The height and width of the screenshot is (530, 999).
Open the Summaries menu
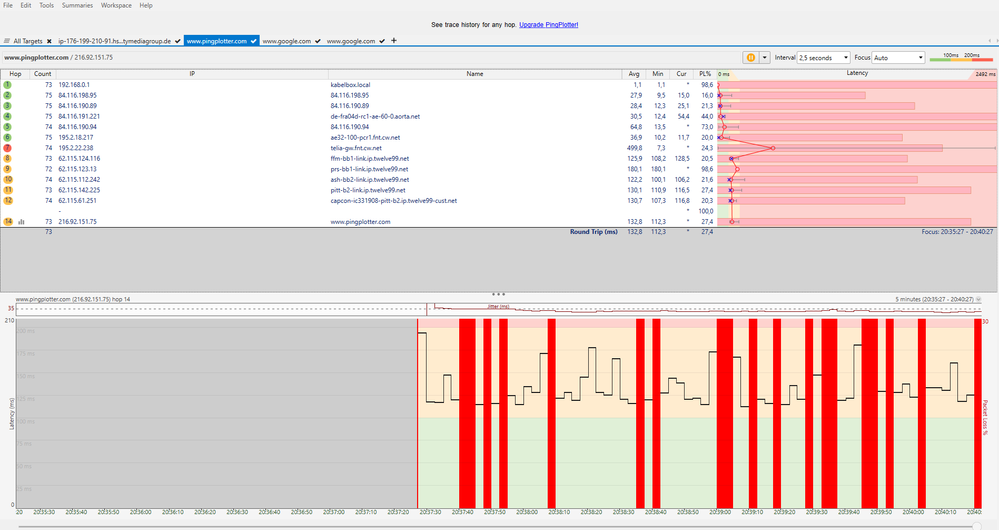point(77,5)
